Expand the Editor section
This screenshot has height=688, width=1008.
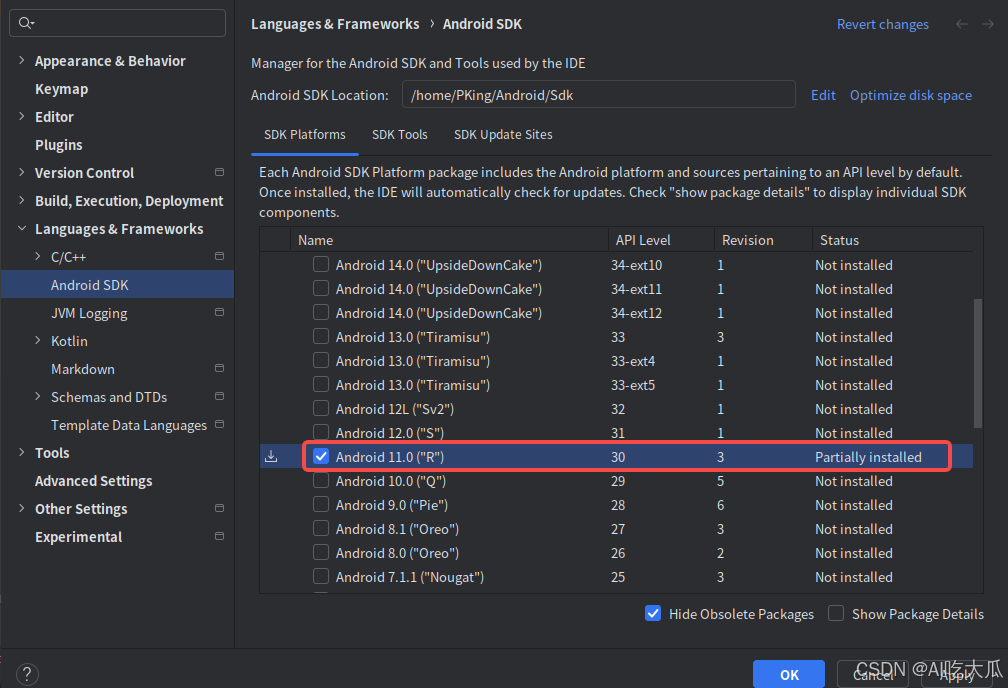[22, 116]
